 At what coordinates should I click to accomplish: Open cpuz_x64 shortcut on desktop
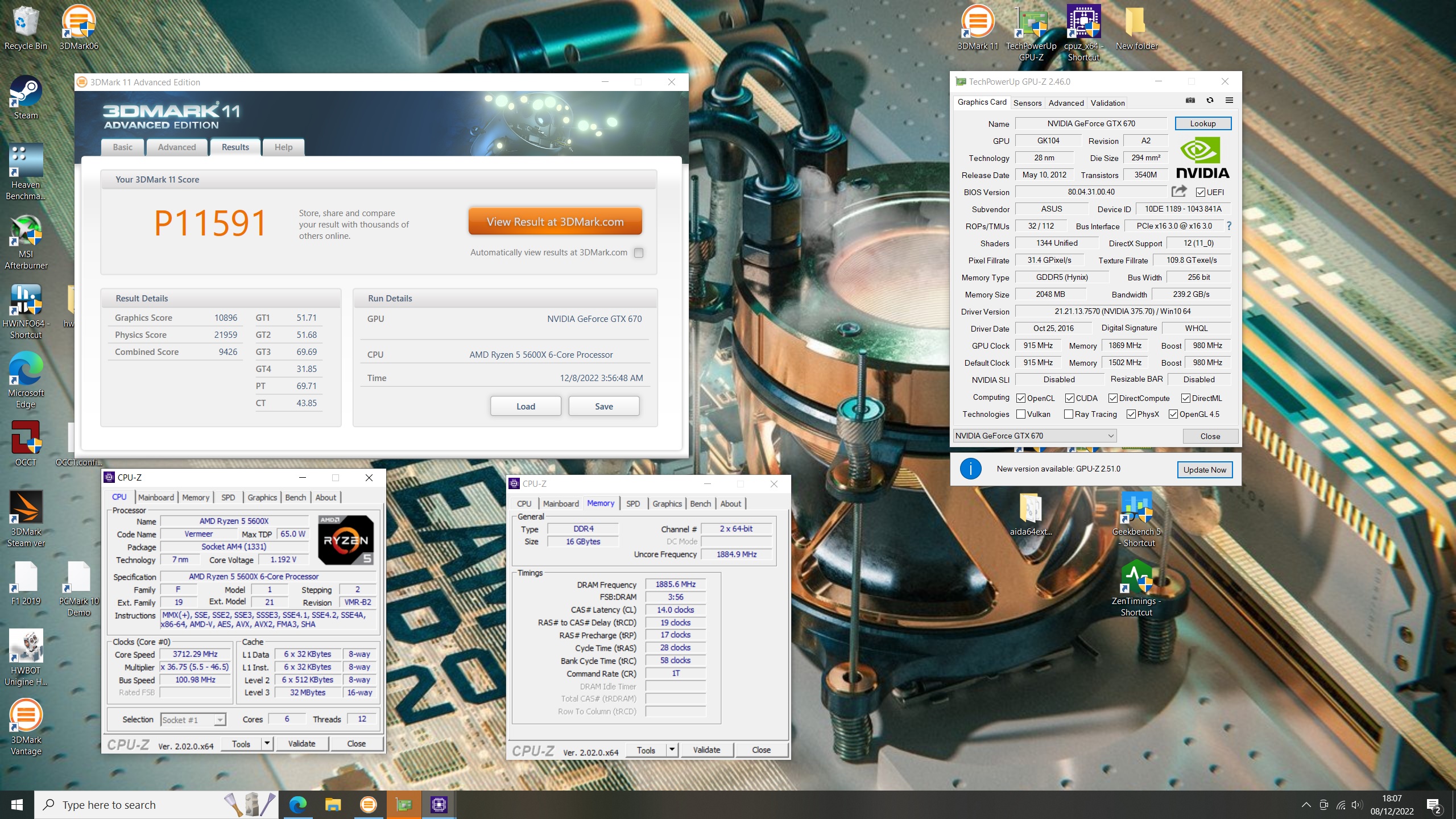point(1083,34)
